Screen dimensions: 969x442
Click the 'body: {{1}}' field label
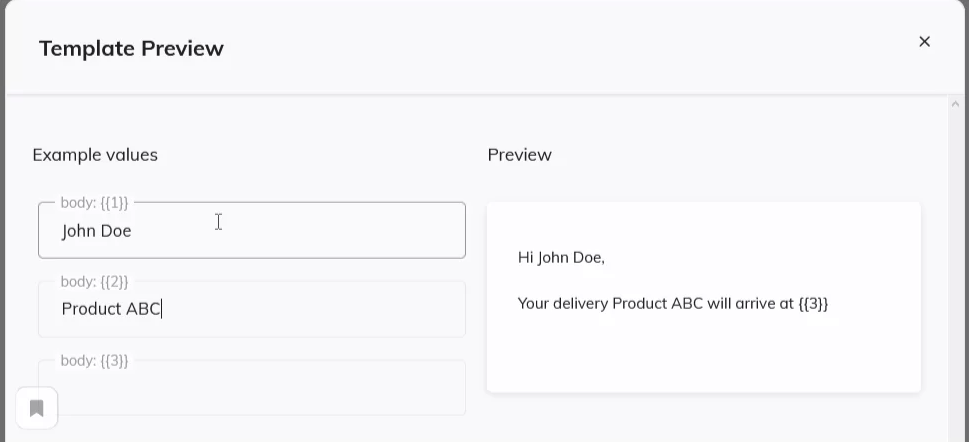point(94,203)
